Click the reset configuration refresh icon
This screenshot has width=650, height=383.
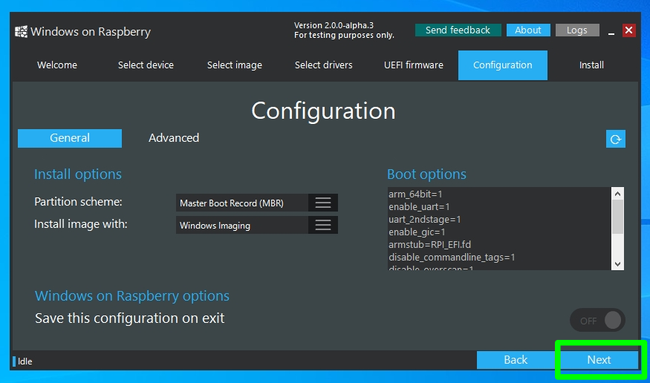tap(616, 139)
